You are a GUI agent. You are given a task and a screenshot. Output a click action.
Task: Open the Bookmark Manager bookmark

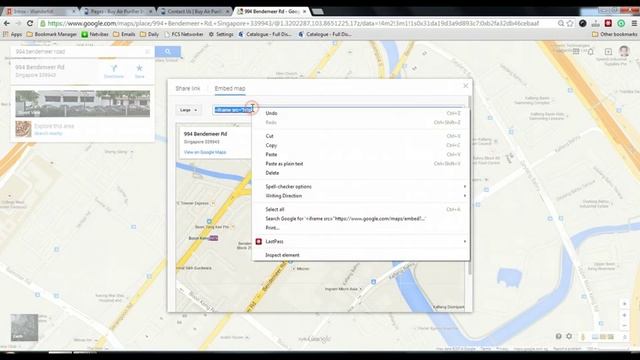click(x=51, y=34)
